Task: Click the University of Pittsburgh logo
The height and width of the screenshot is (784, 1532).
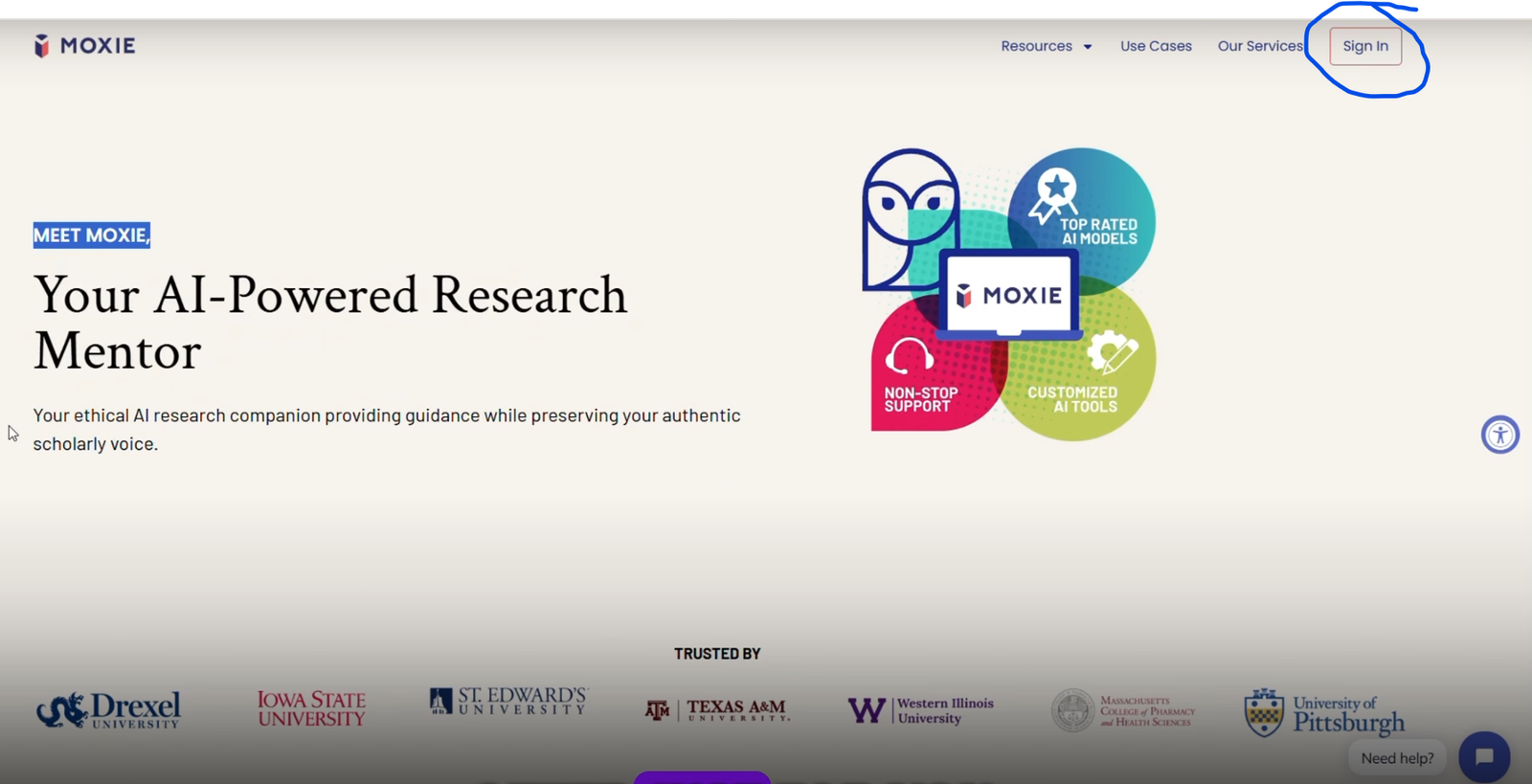Action: (1324, 713)
